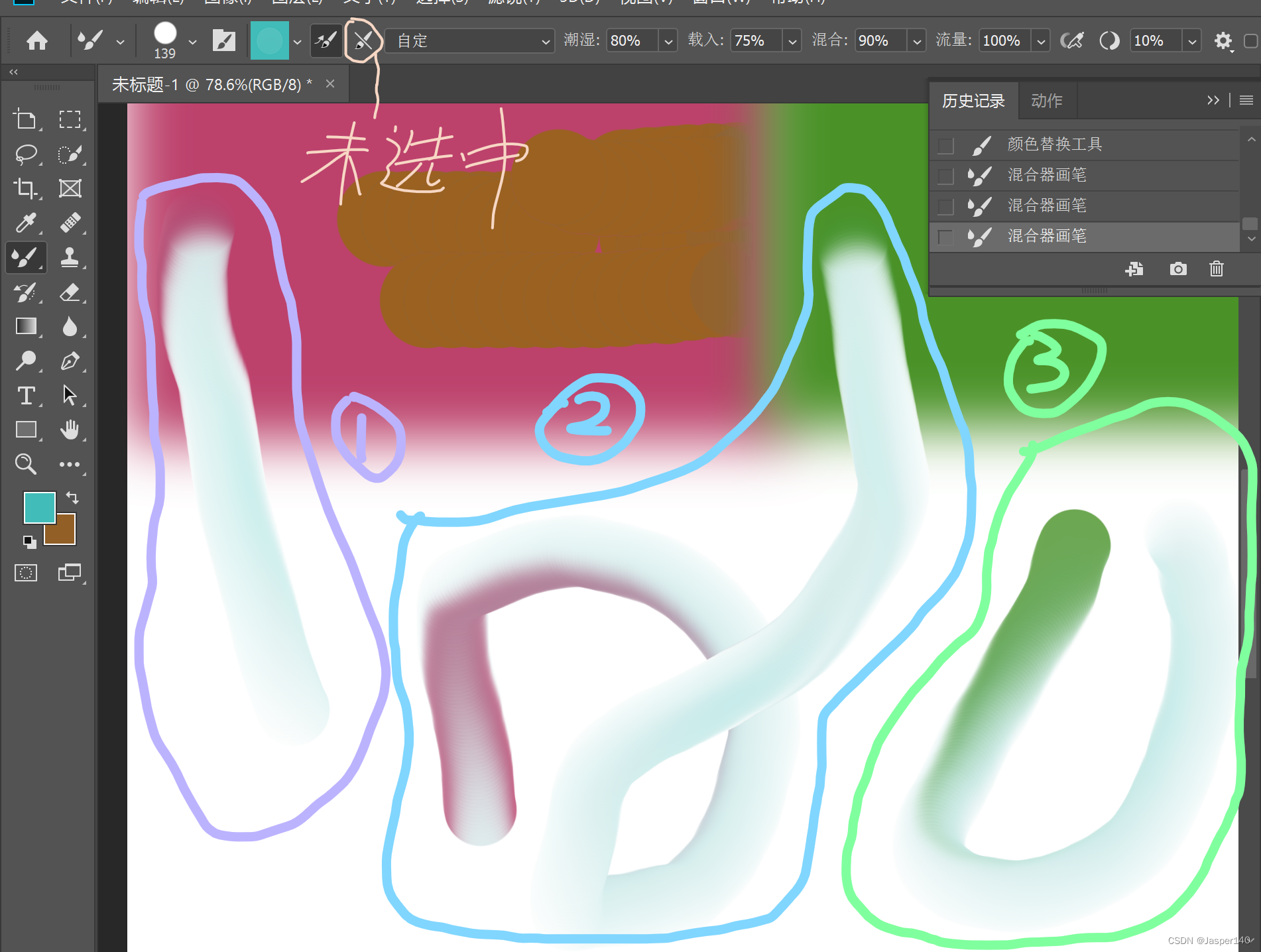Toggle load brush after each stroke
1261x952 pixels.
326,41
